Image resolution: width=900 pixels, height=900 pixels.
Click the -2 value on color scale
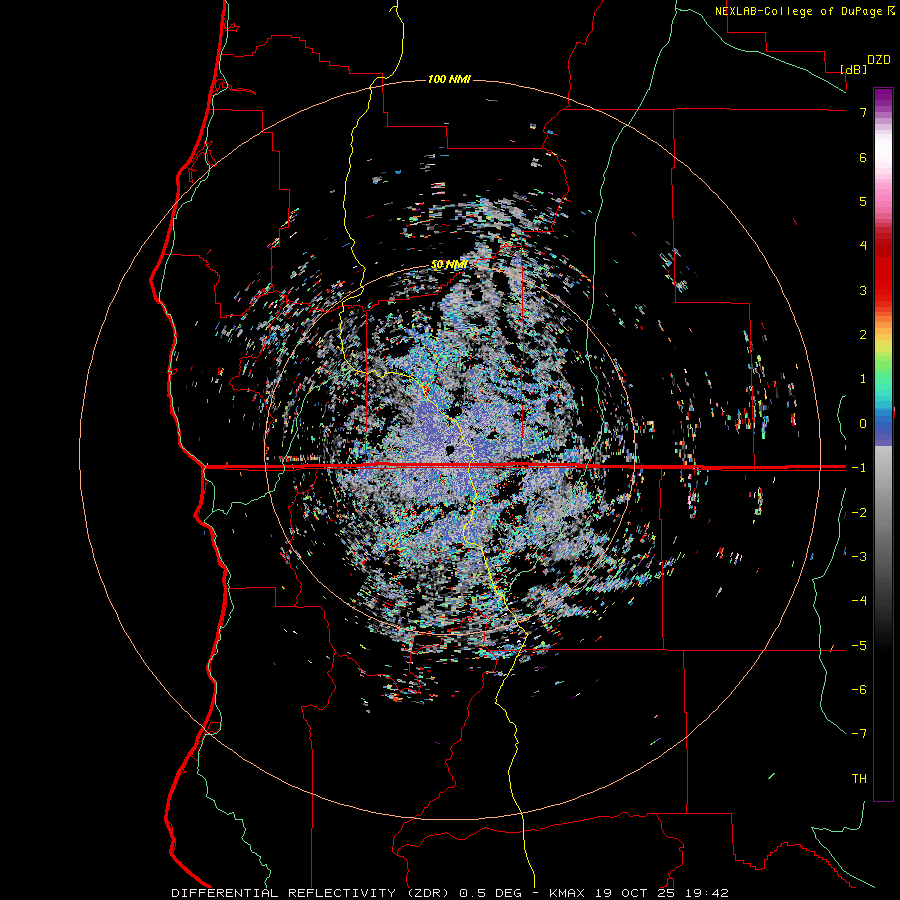pyautogui.click(x=859, y=513)
